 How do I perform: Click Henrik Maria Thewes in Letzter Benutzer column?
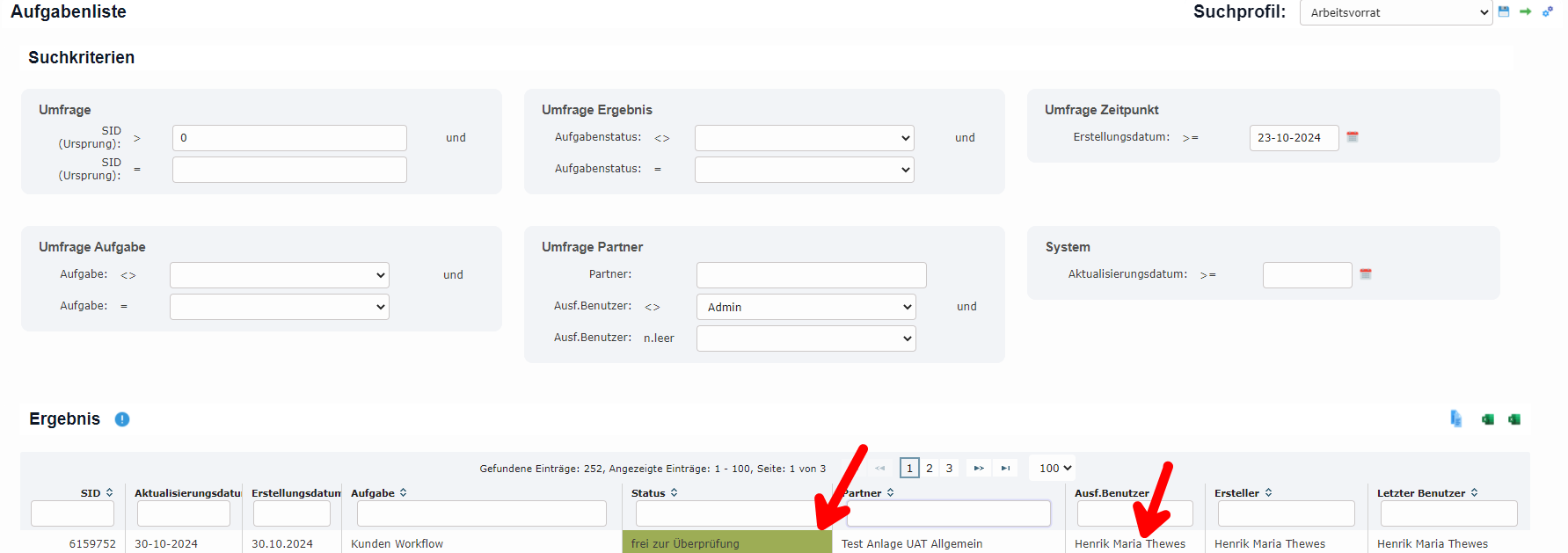tap(1433, 544)
